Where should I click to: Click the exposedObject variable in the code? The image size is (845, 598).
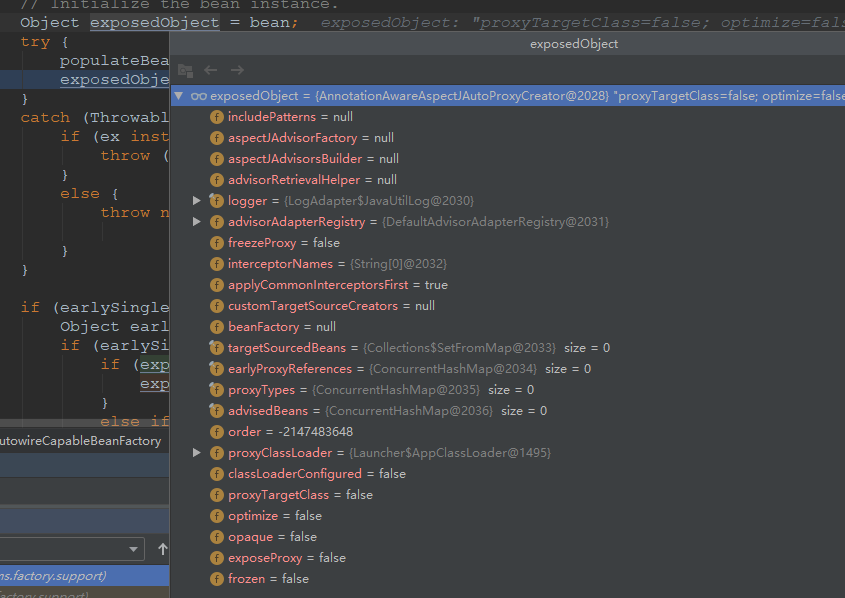153,22
